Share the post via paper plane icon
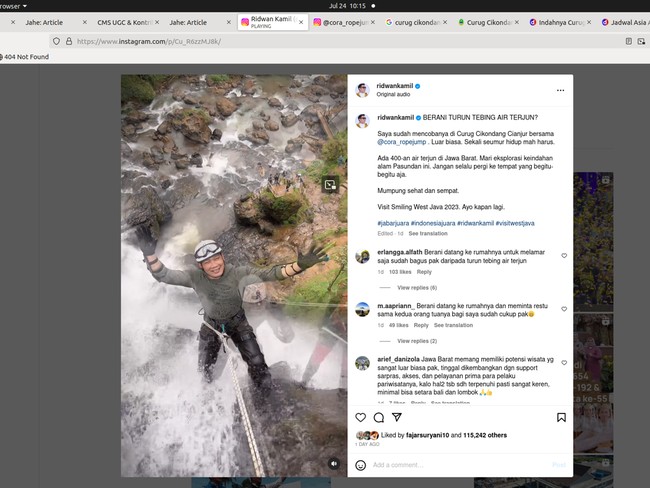The height and width of the screenshot is (488, 650). [x=397, y=417]
